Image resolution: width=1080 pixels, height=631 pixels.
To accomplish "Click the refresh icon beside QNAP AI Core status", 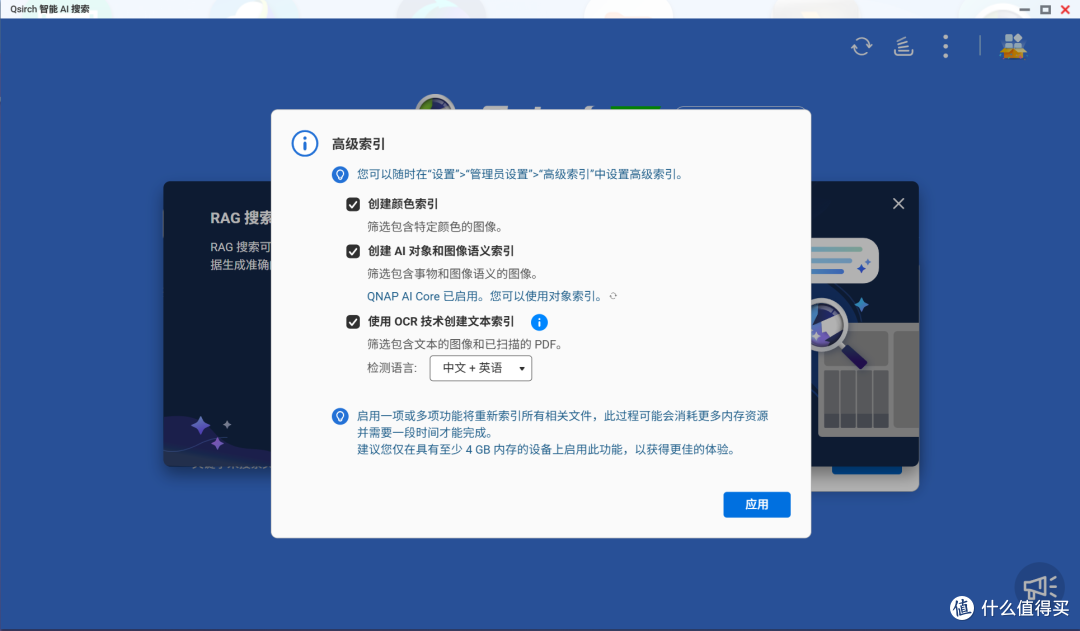I will (x=613, y=296).
